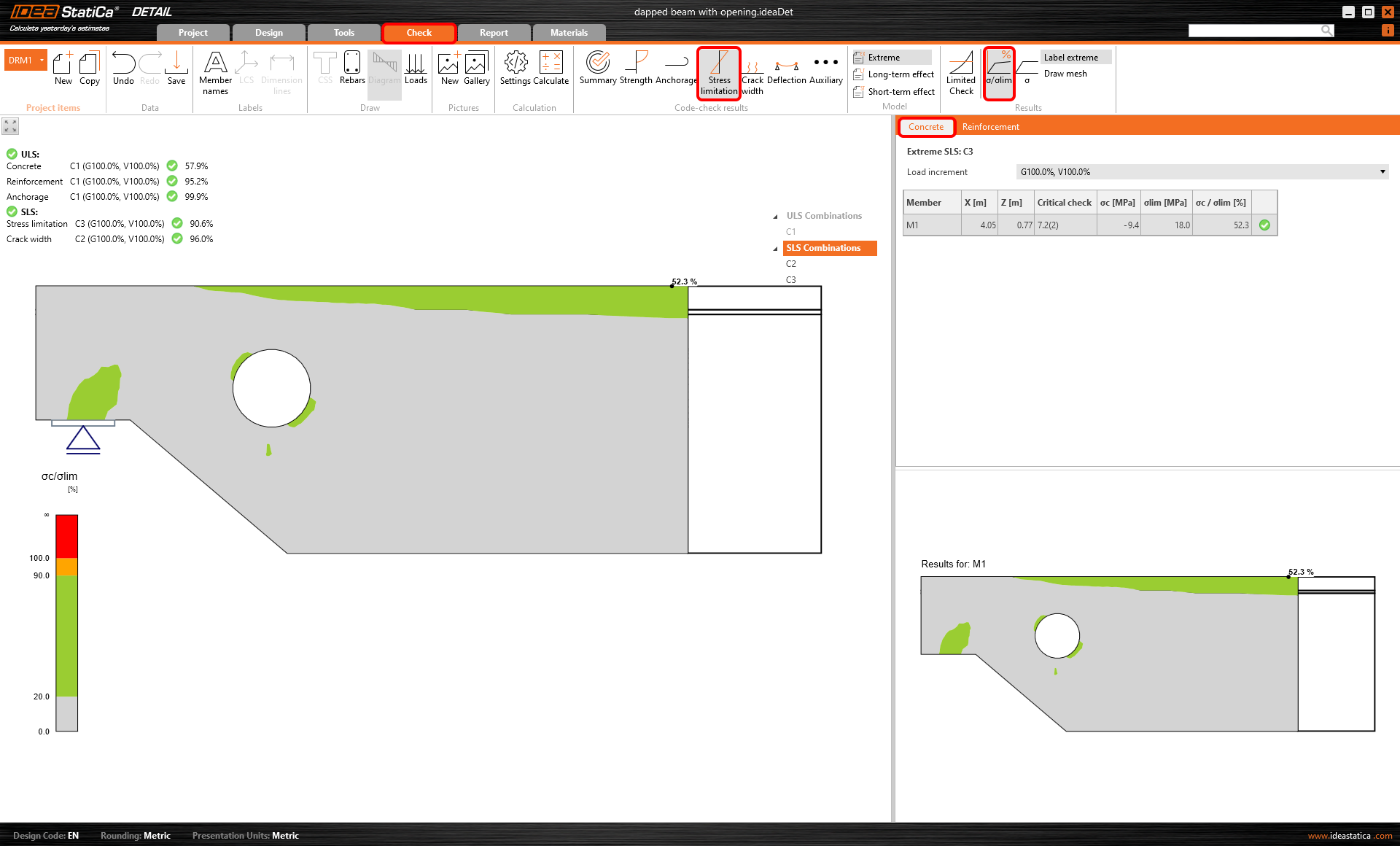Screen dimensions: 1400x846
Task: Click the red section of color legend
Action: point(66,535)
